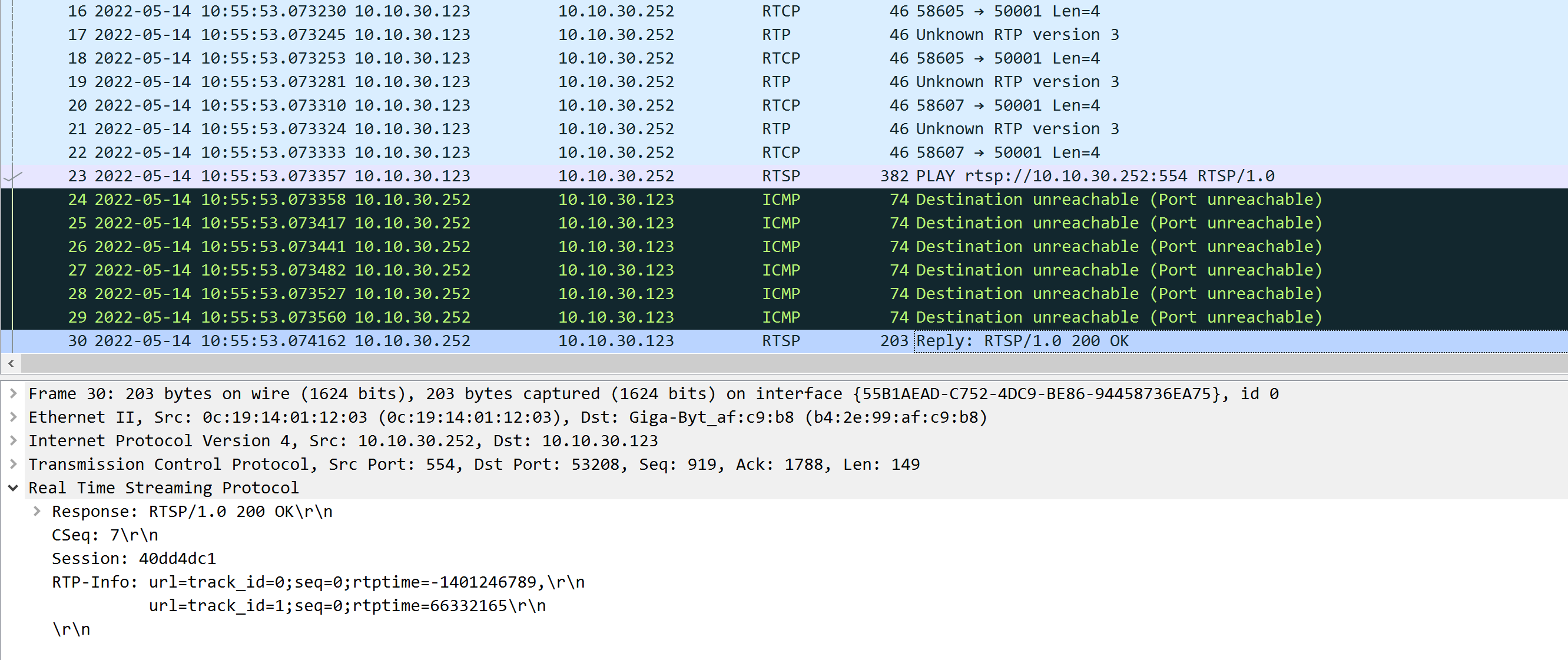
Task: Select packet 23 RTSP PLAY request
Action: click(784, 176)
